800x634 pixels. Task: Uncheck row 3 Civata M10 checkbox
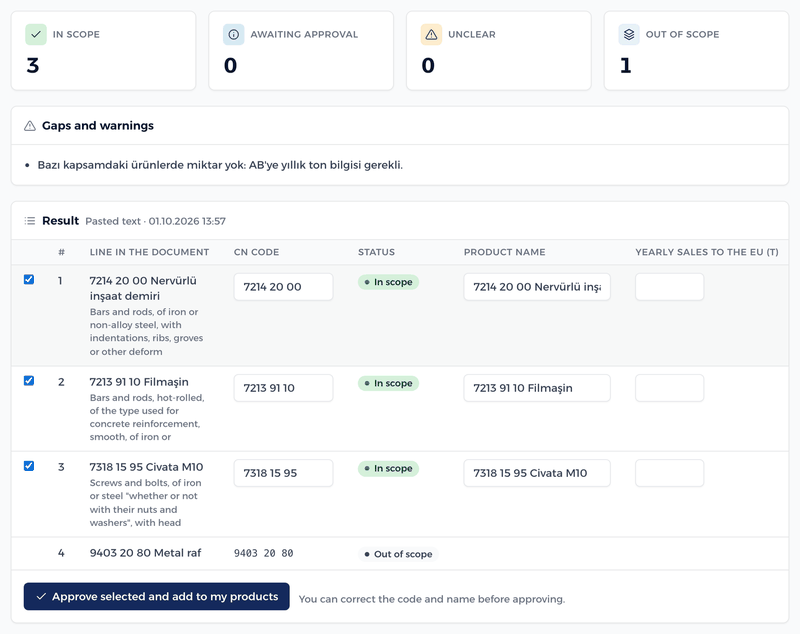pyautogui.click(x=29, y=466)
